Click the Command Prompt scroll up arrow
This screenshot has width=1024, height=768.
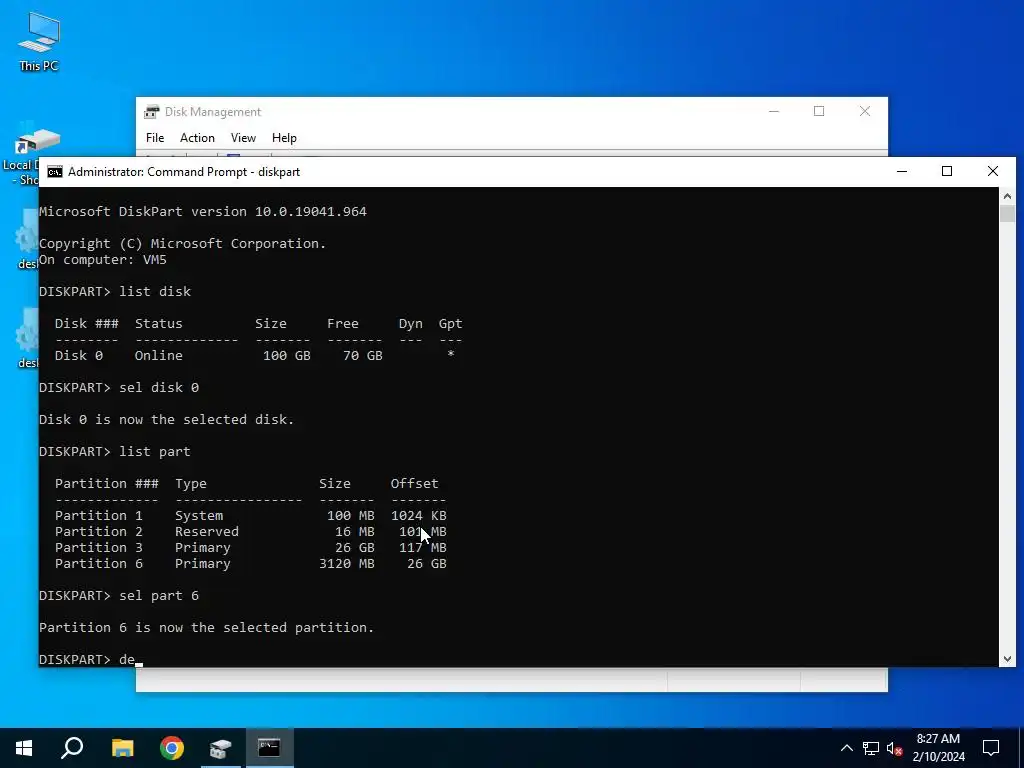1007,196
